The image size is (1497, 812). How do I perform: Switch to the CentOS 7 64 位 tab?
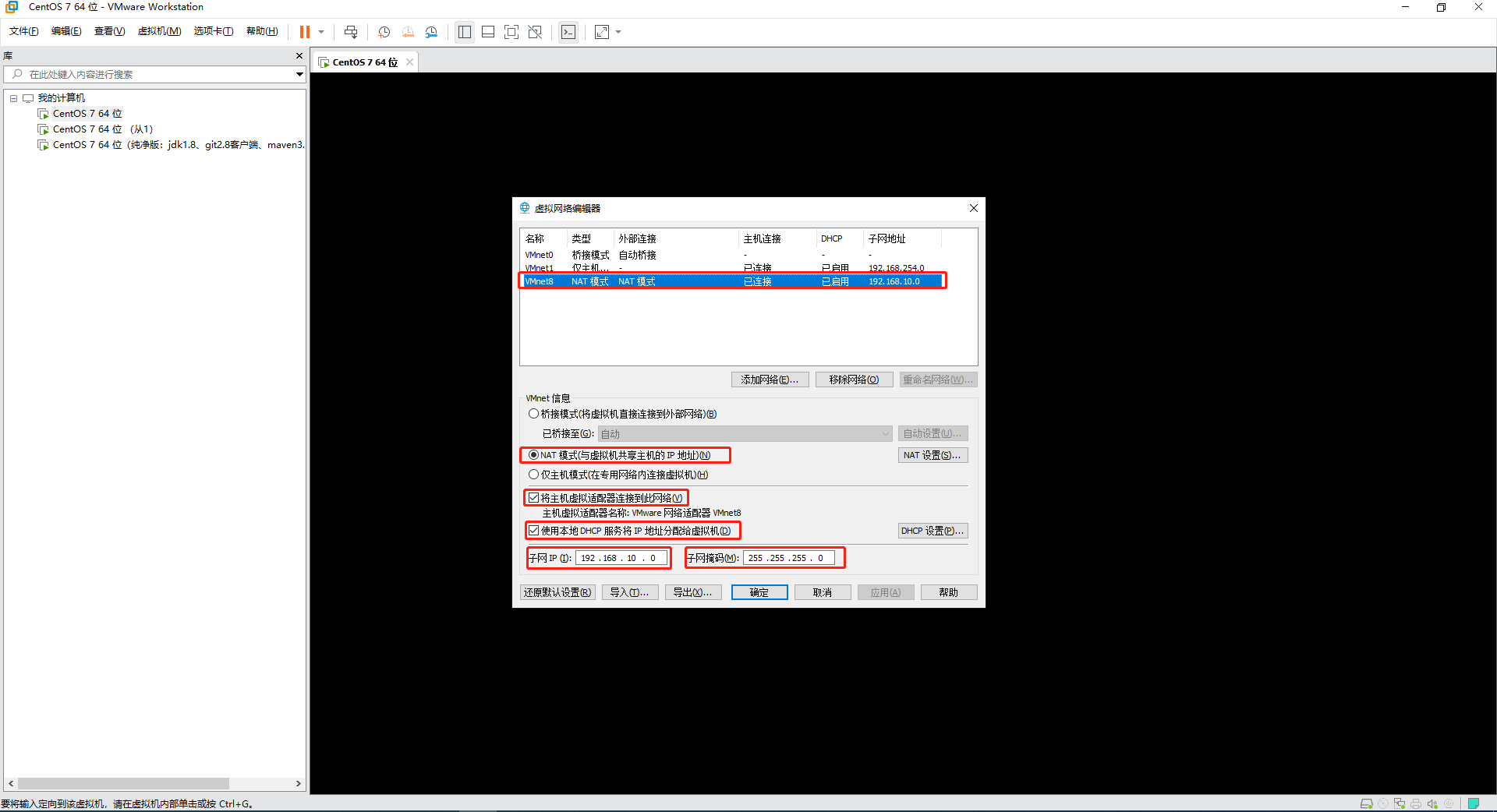point(364,62)
